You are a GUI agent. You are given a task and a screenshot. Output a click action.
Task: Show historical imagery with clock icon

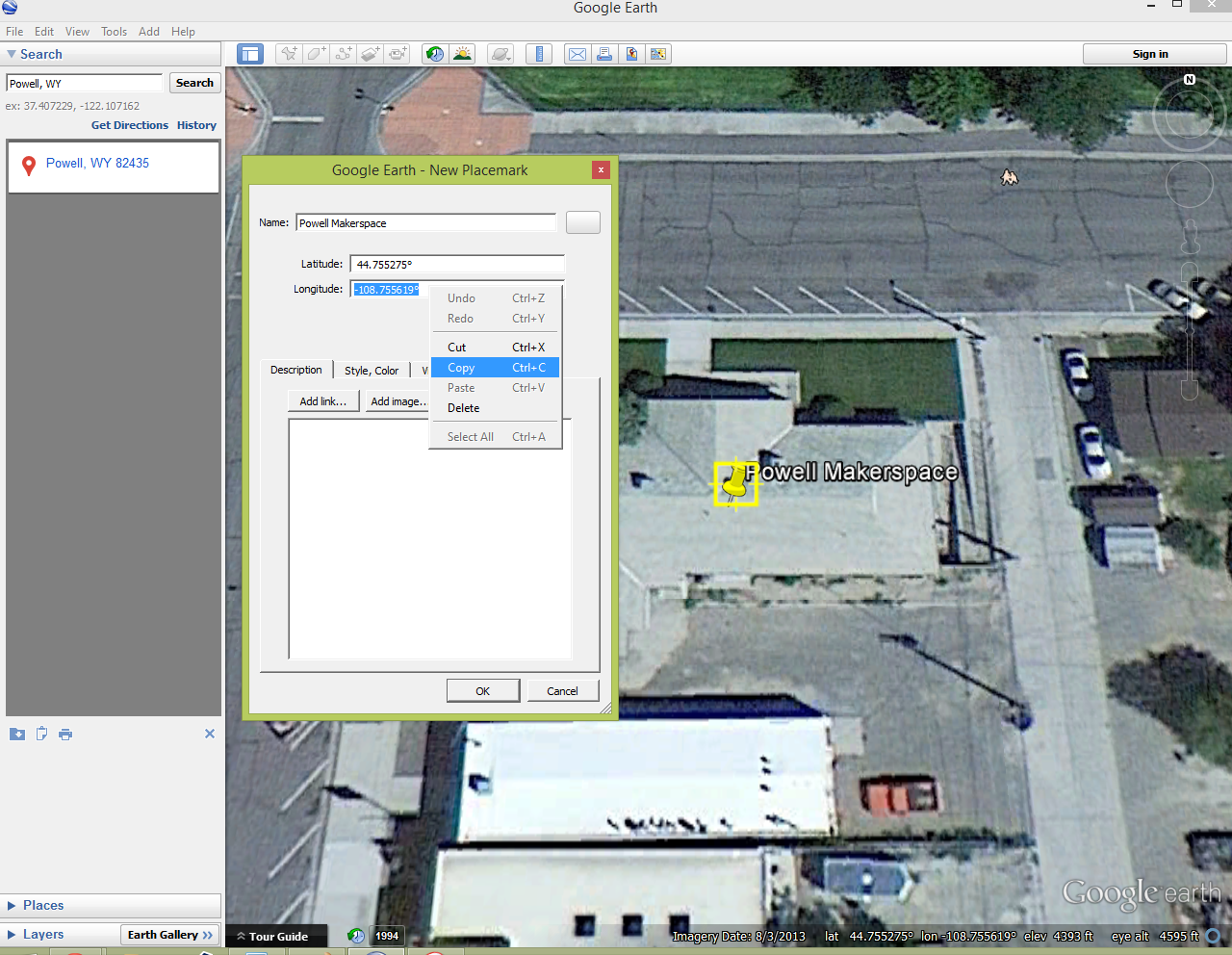435,54
